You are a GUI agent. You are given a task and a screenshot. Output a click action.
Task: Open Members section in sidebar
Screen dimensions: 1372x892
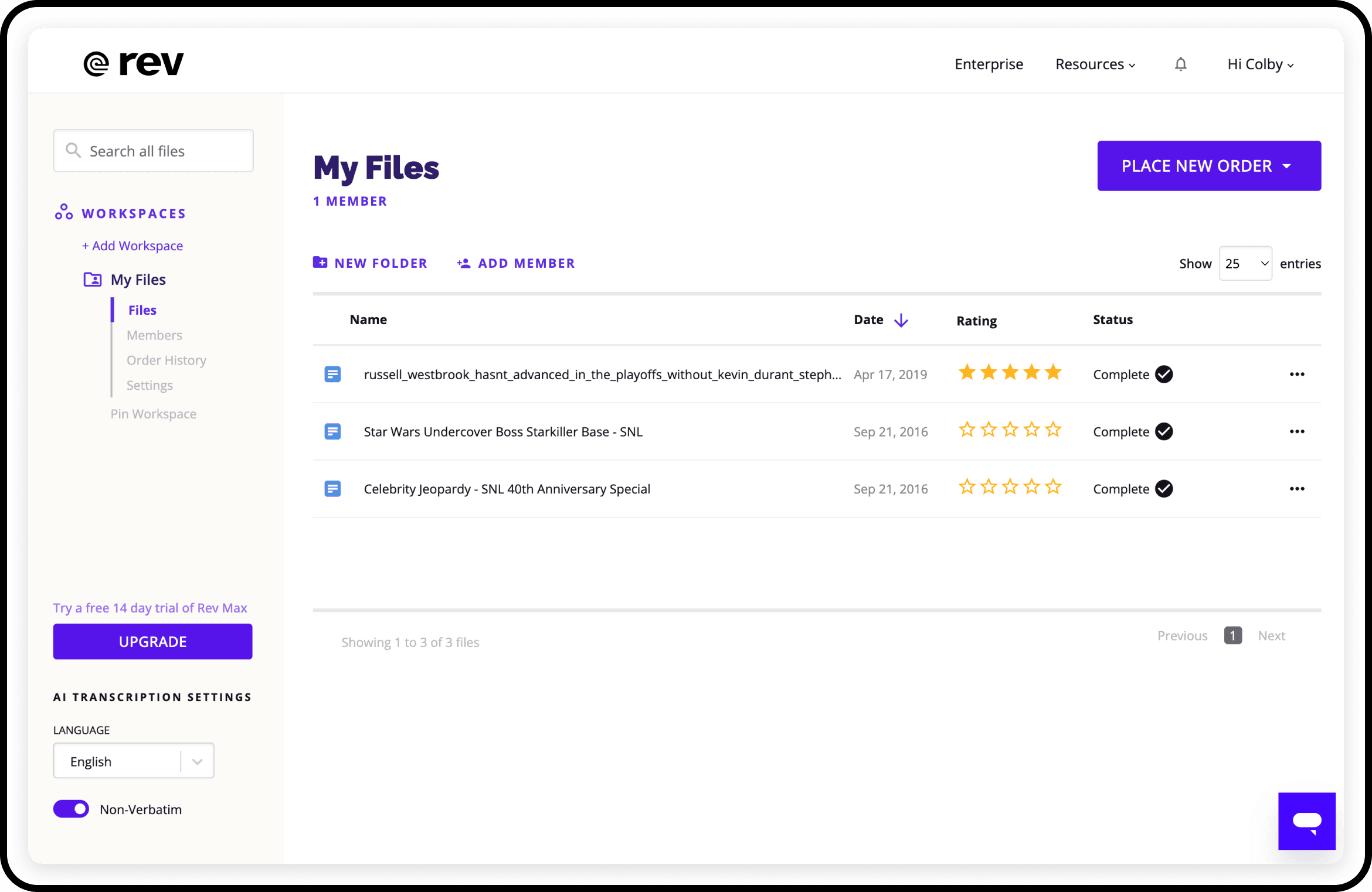(x=154, y=335)
